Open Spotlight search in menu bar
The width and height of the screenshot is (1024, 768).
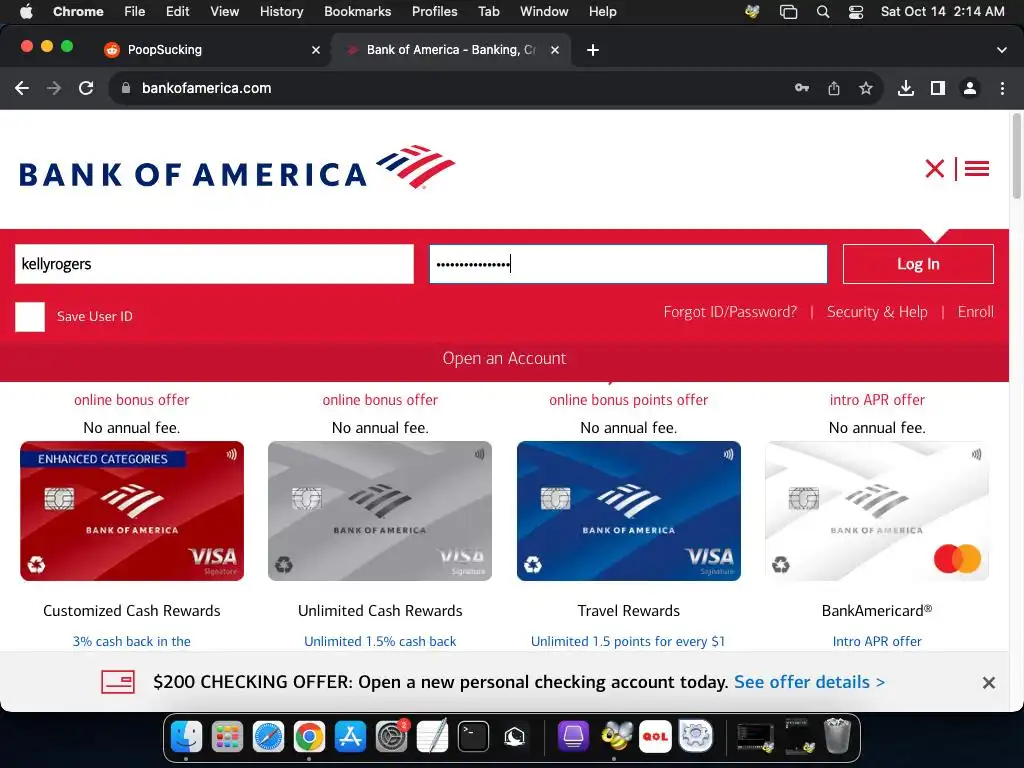coord(823,12)
